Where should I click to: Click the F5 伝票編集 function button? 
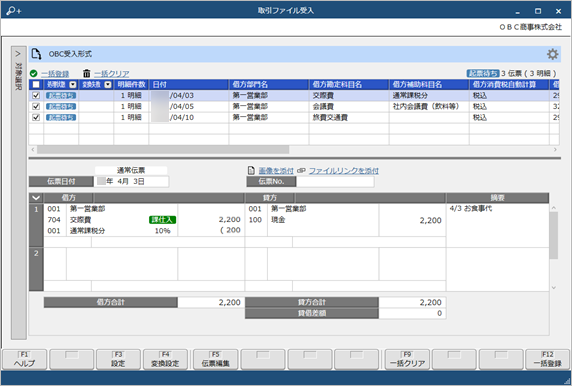(216, 359)
